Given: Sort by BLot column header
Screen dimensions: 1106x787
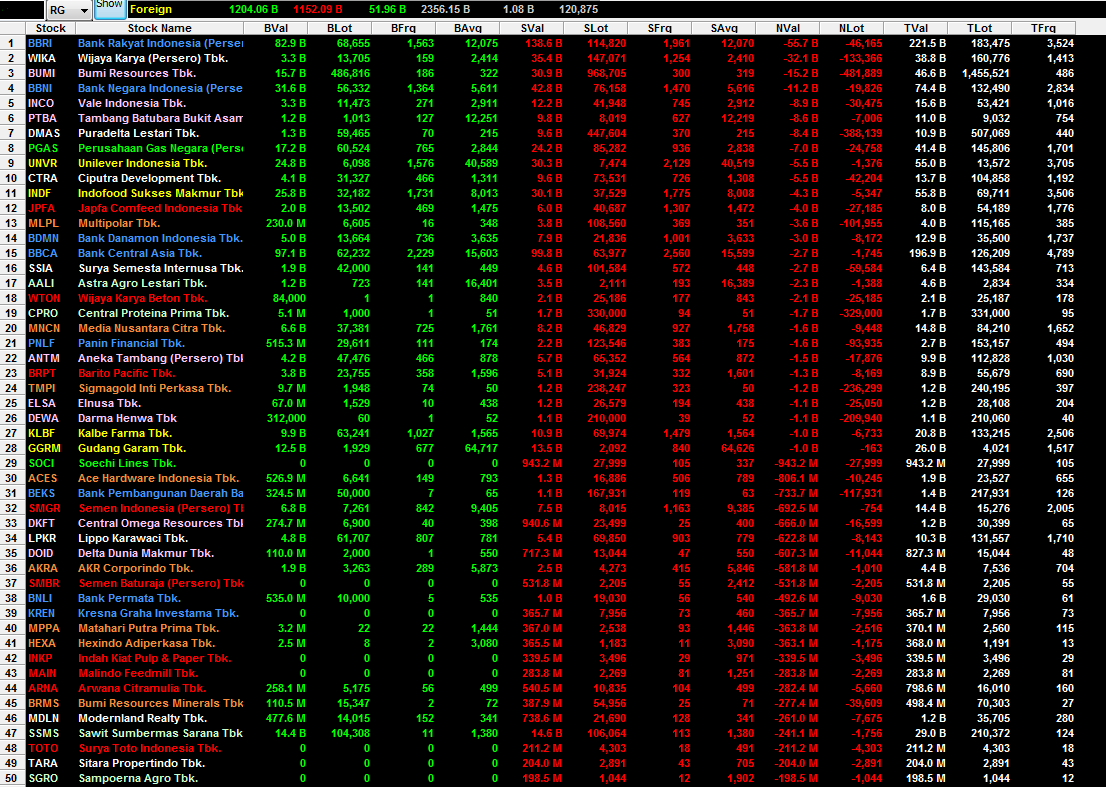Looking at the screenshot, I should pos(339,28).
